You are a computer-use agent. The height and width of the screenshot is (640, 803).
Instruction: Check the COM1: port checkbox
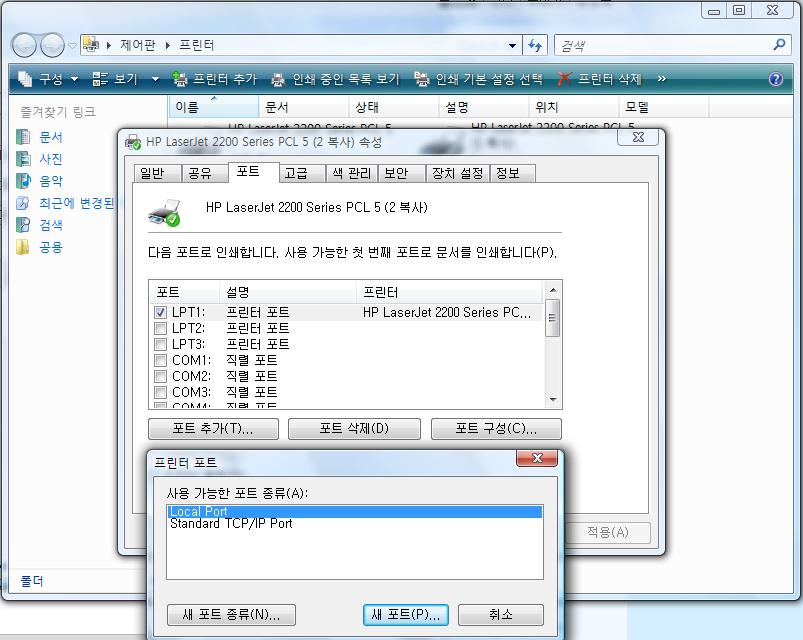click(160, 360)
